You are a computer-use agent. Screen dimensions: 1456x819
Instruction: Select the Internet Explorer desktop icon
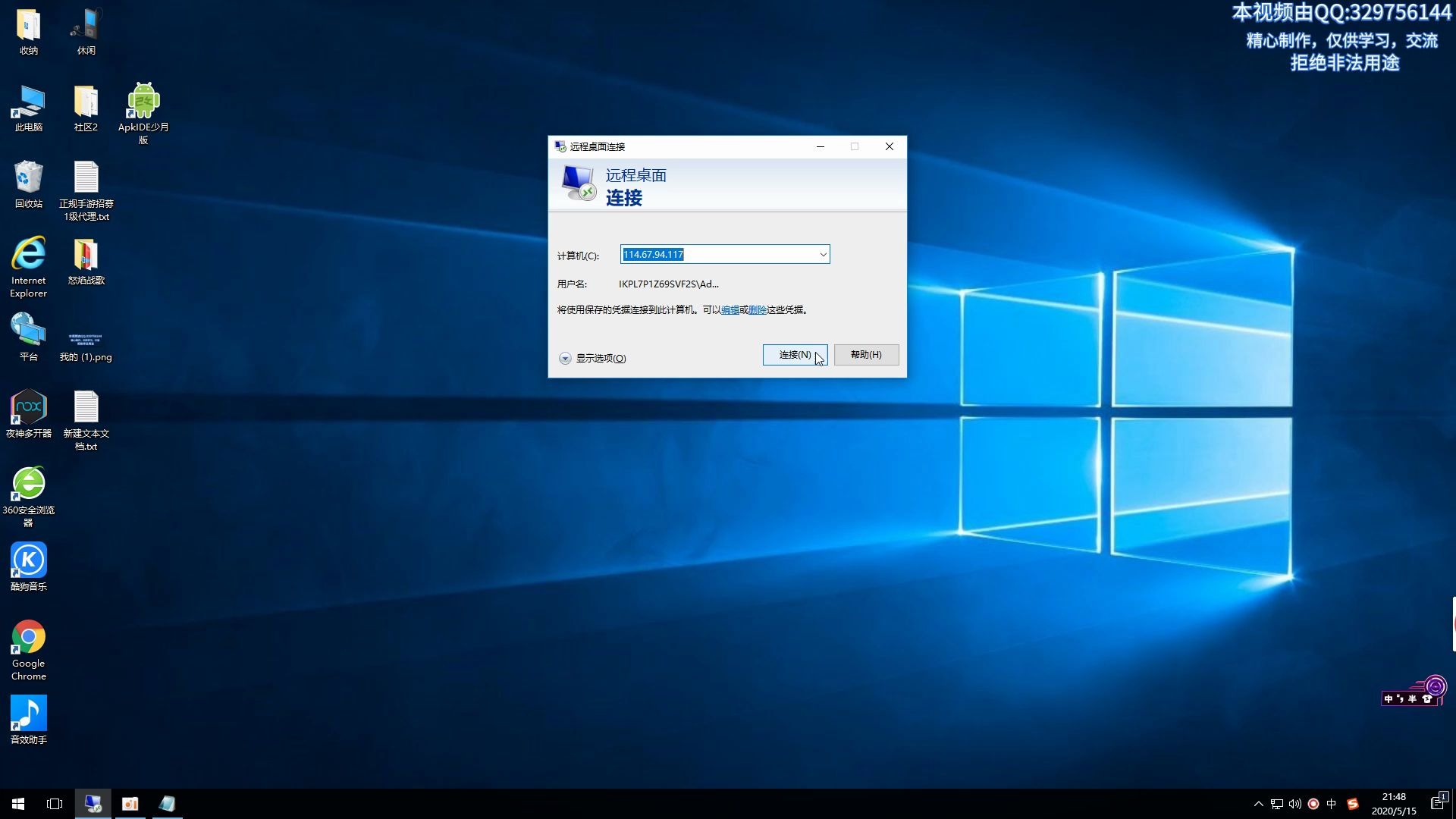tap(29, 256)
